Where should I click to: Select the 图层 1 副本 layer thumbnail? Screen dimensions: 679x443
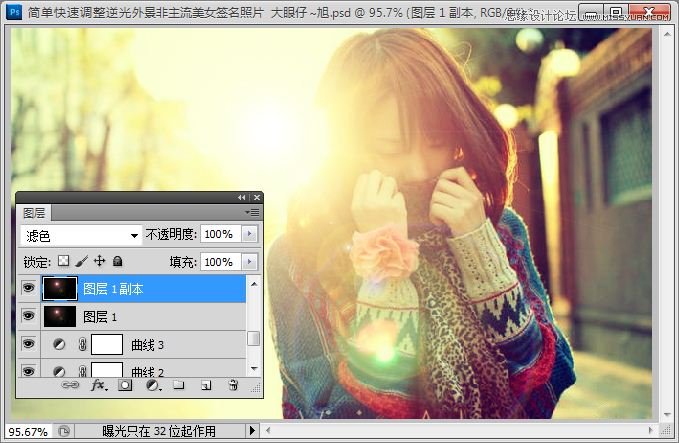(60, 288)
